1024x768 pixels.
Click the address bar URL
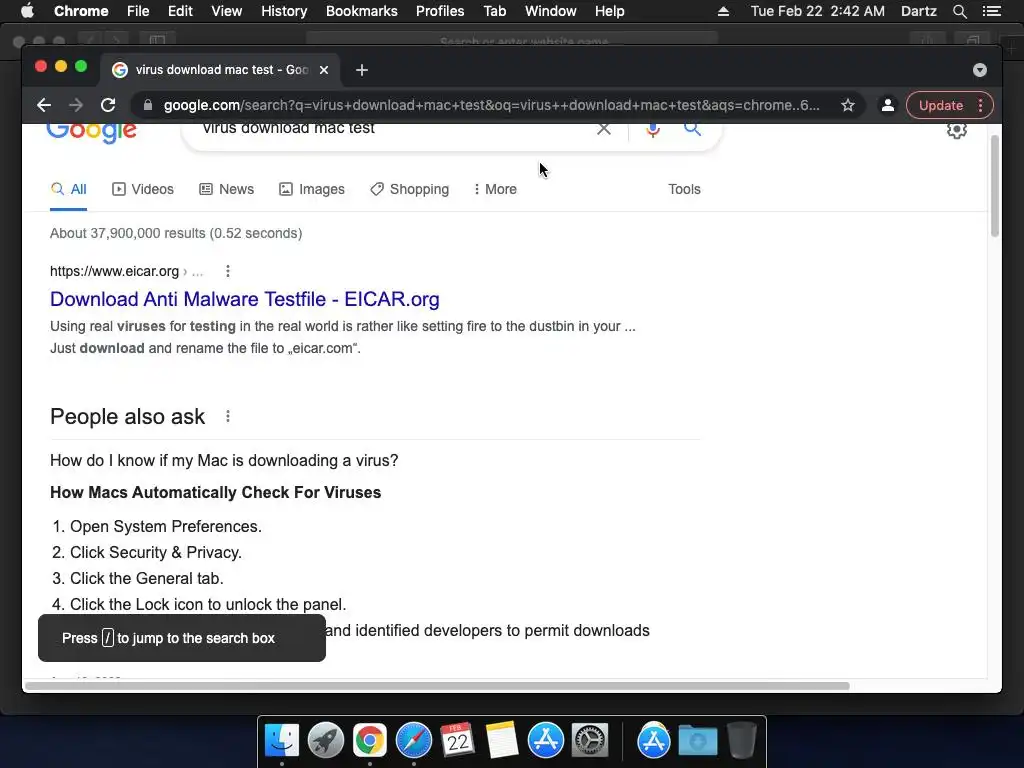click(x=491, y=105)
